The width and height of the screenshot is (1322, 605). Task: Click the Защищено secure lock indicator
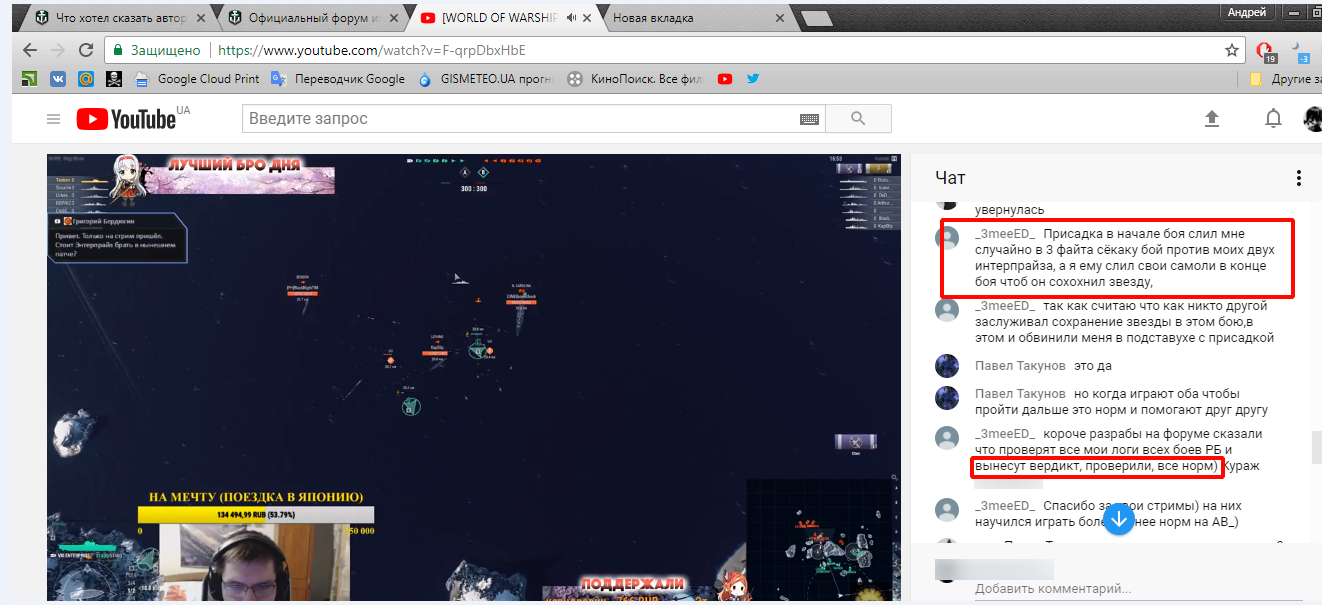(156, 50)
